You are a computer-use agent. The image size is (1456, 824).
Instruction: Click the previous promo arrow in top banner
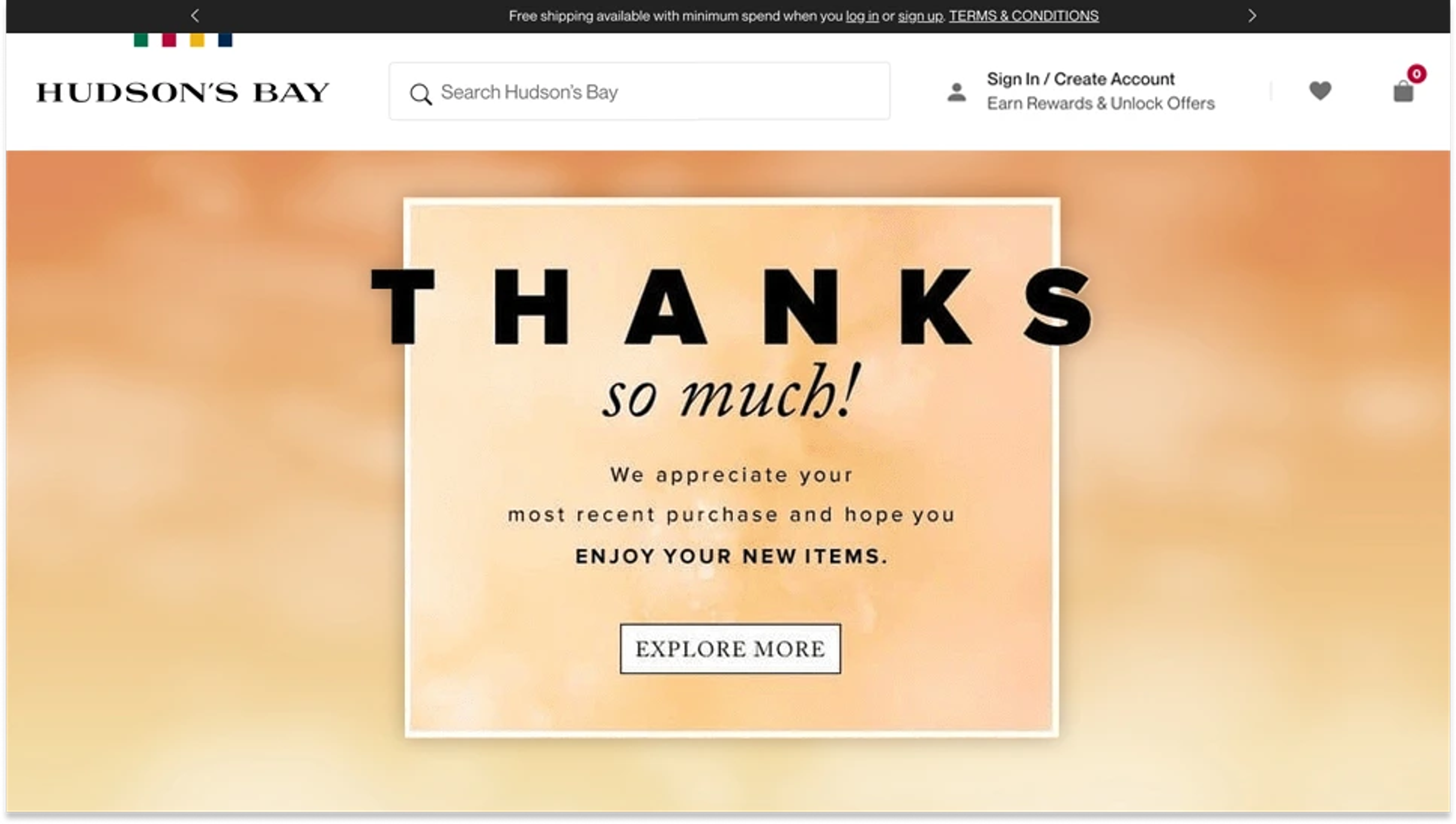click(x=195, y=16)
